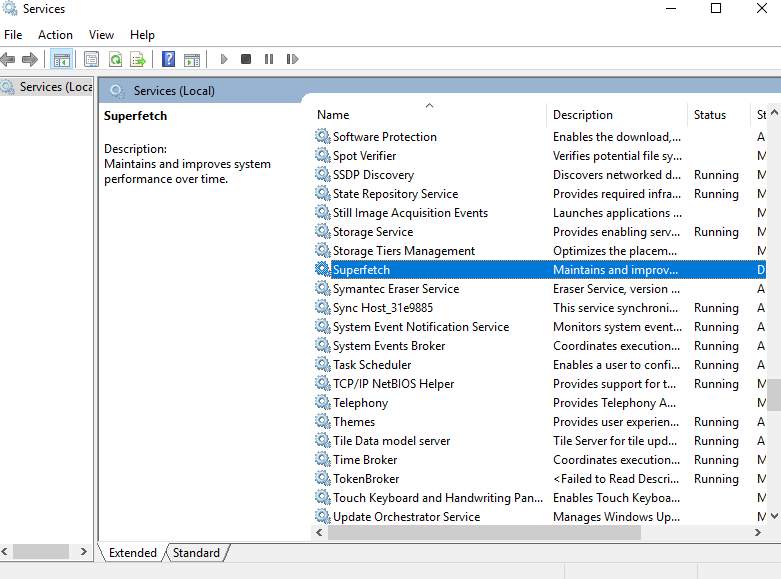Click Running status of Themes service
The image size is (781, 579).
[x=716, y=422]
